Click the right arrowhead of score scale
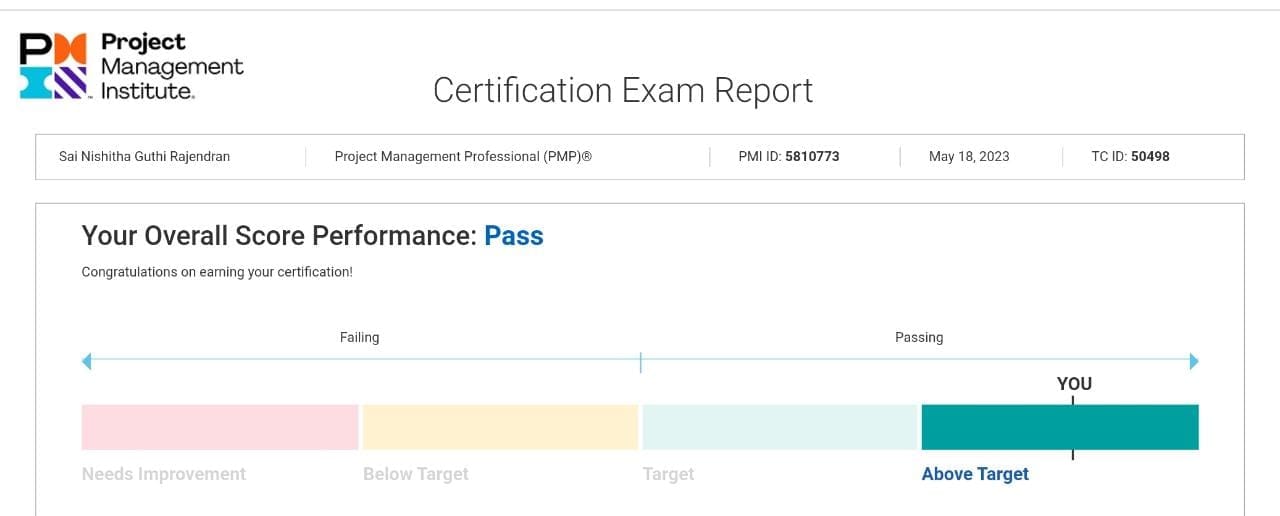 [1193, 361]
